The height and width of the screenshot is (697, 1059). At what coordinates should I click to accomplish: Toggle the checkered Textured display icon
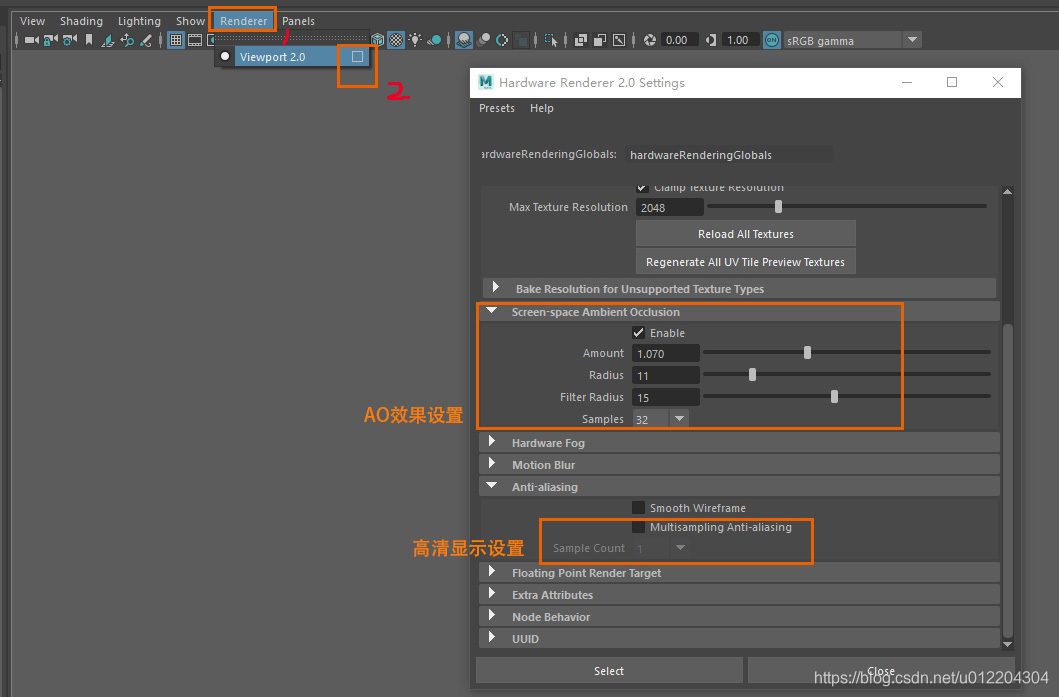point(396,41)
